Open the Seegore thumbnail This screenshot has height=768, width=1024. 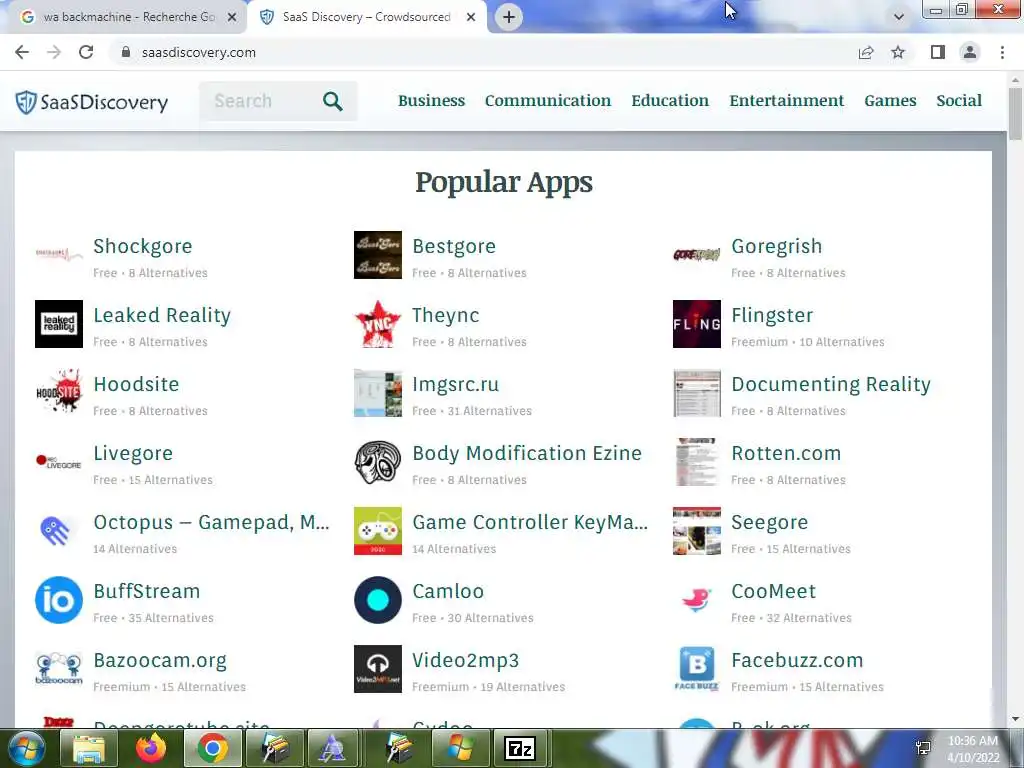[x=697, y=531]
